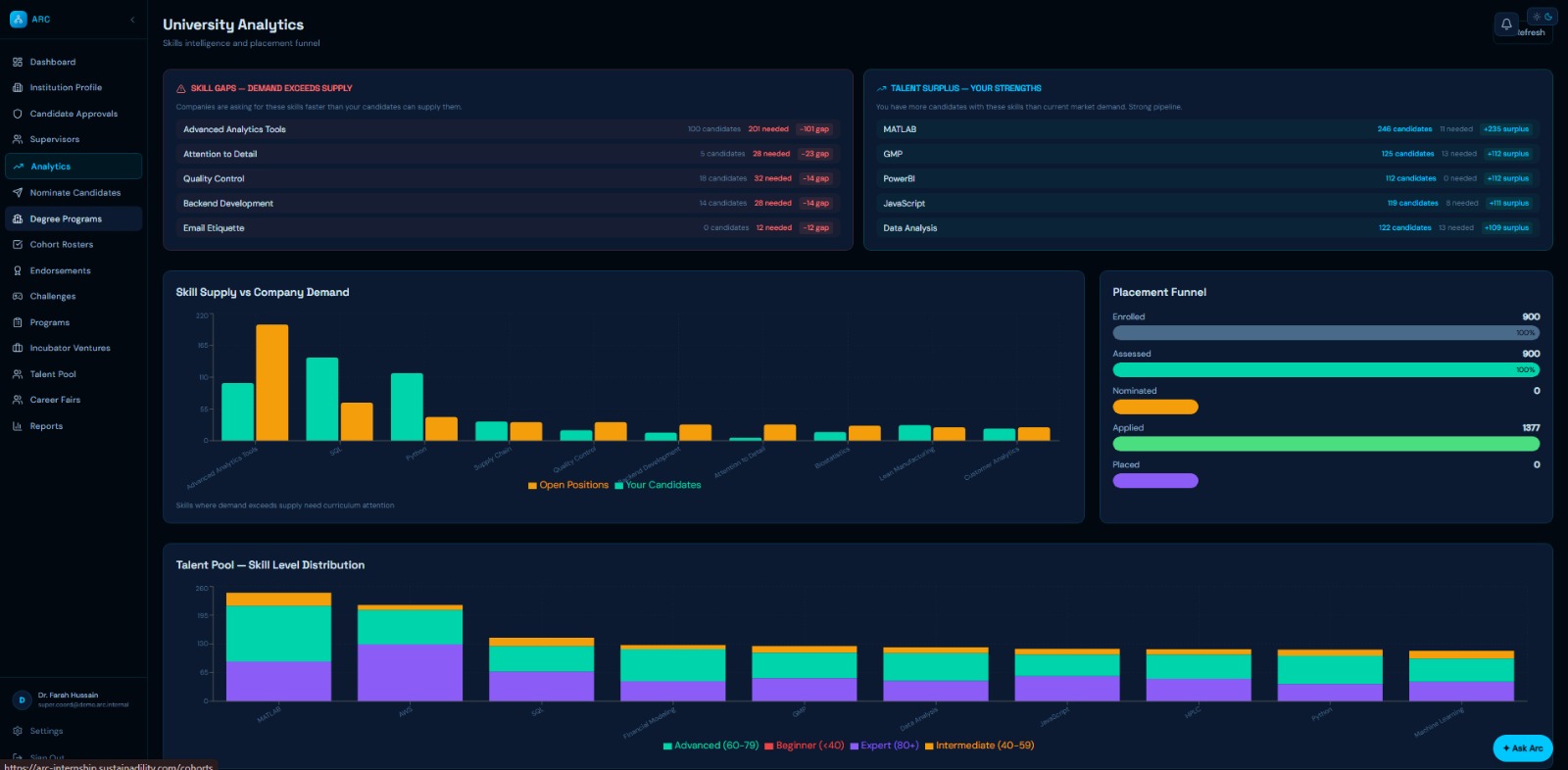Screen dimensions: 1568x770
Task: Toggle Open Positions legend in chart
Action: click(568, 485)
